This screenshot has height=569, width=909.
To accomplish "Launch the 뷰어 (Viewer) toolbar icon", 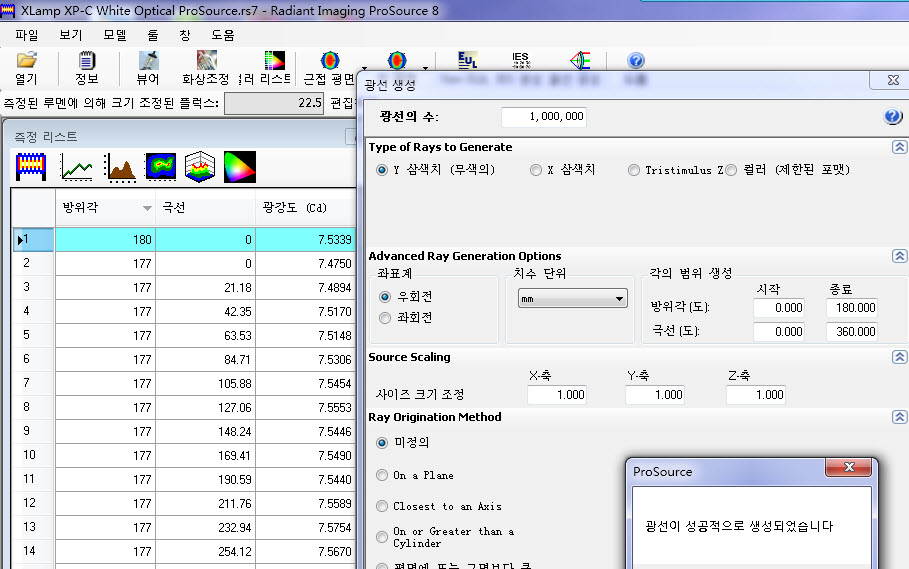I will (x=148, y=60).
